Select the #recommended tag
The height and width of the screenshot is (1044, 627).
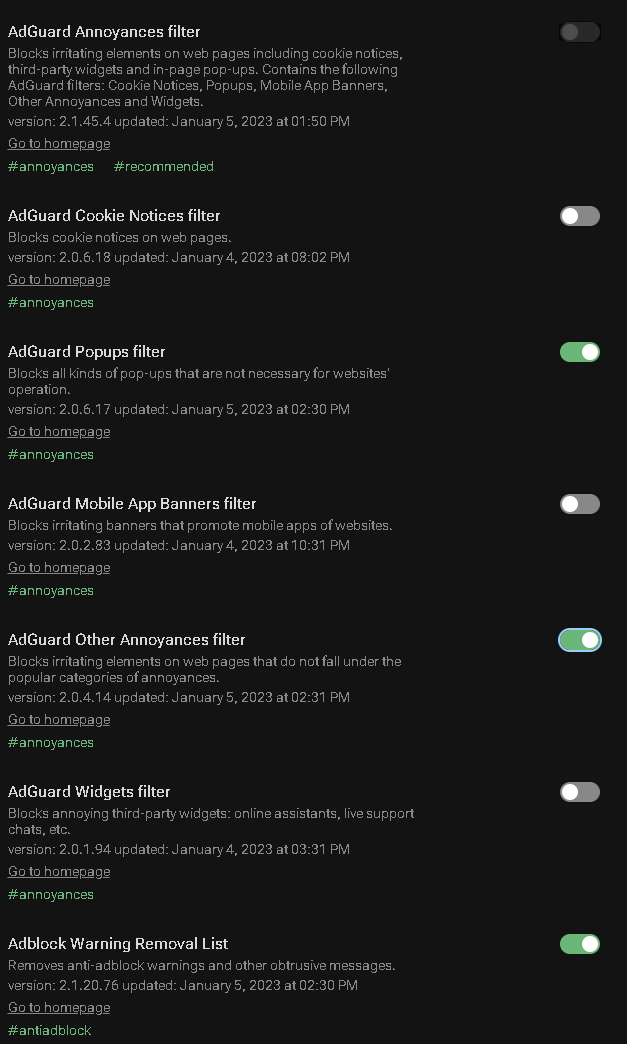(163, 166)
